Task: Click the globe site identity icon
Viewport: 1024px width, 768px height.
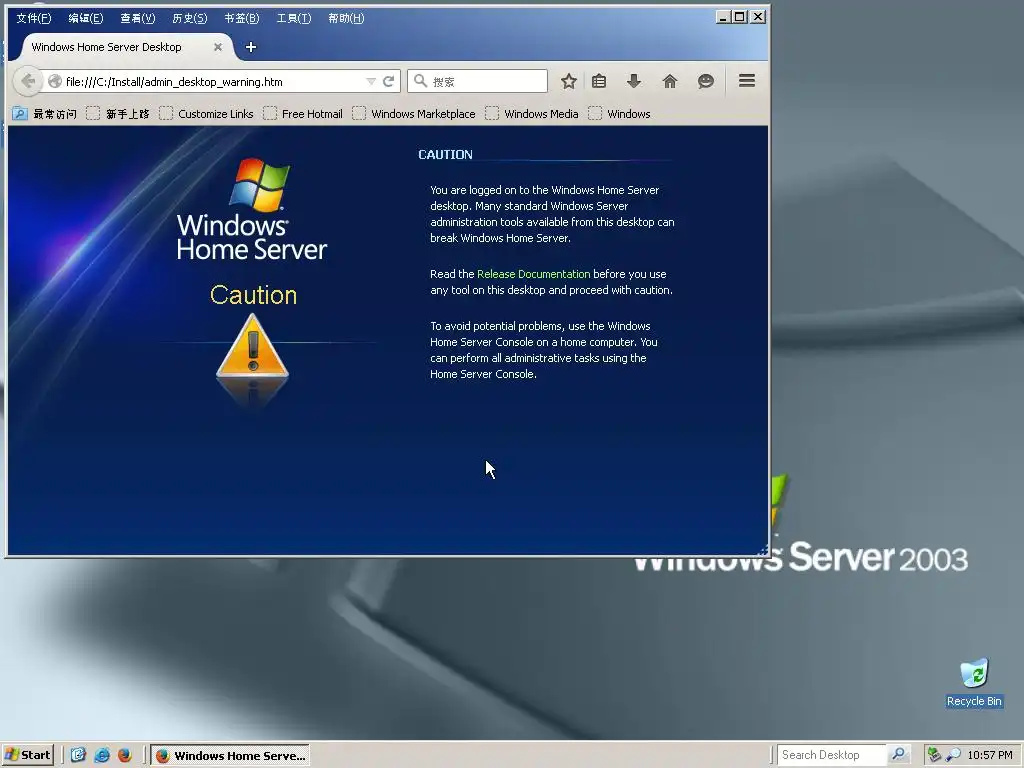Action: pos(55,81)
